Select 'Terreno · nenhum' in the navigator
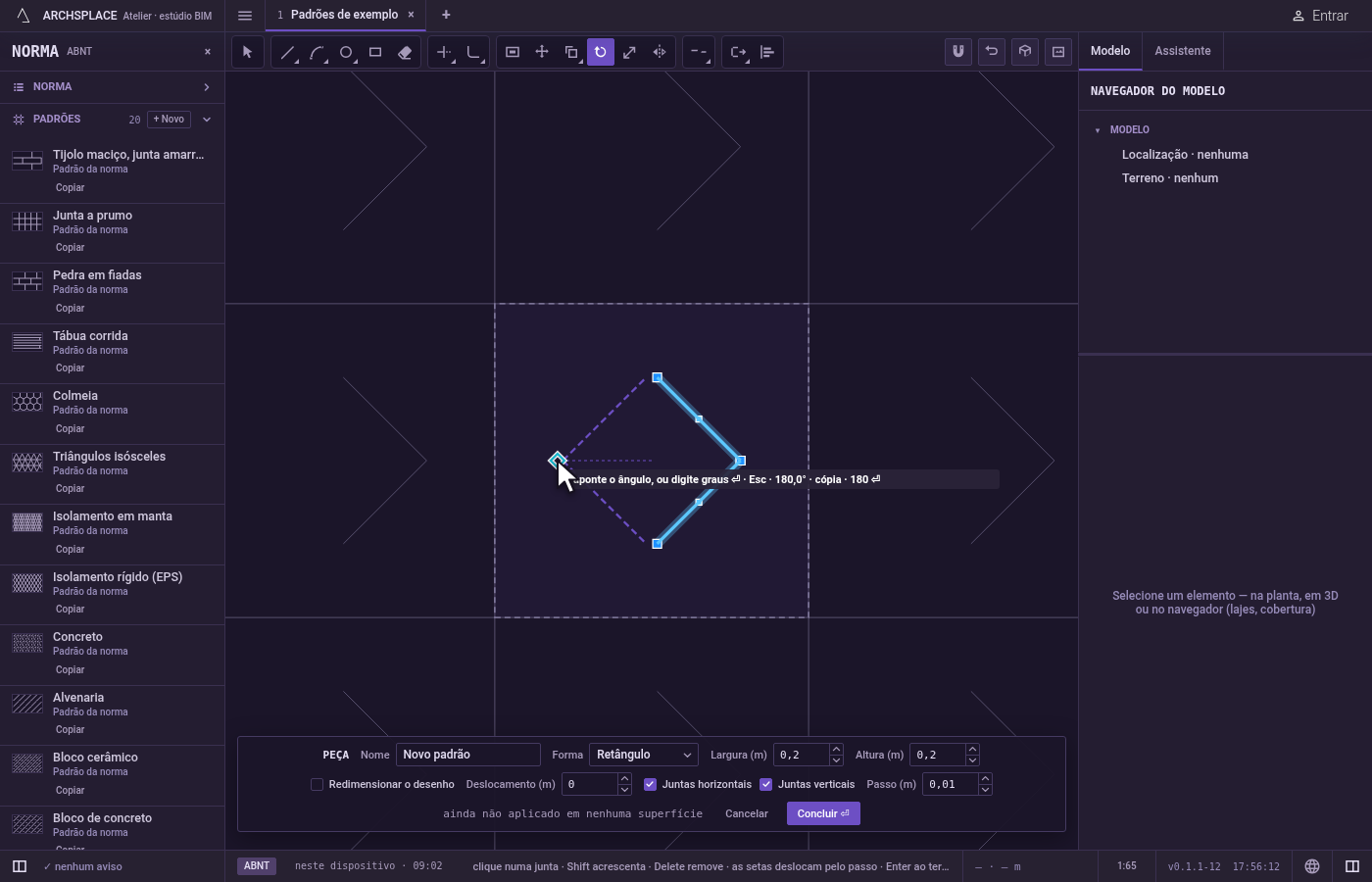This screenshot has height=882, width=1372. pyautogui.click(x=1170, y=178)
